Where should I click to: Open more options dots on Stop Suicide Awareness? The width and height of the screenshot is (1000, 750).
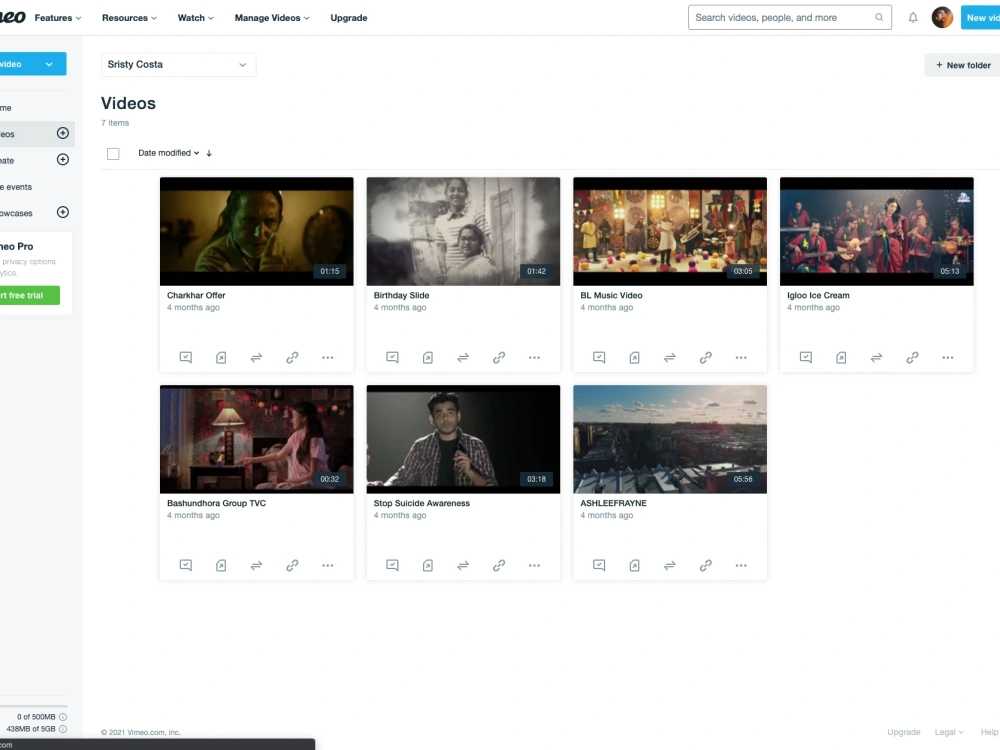tap(534, 565)
